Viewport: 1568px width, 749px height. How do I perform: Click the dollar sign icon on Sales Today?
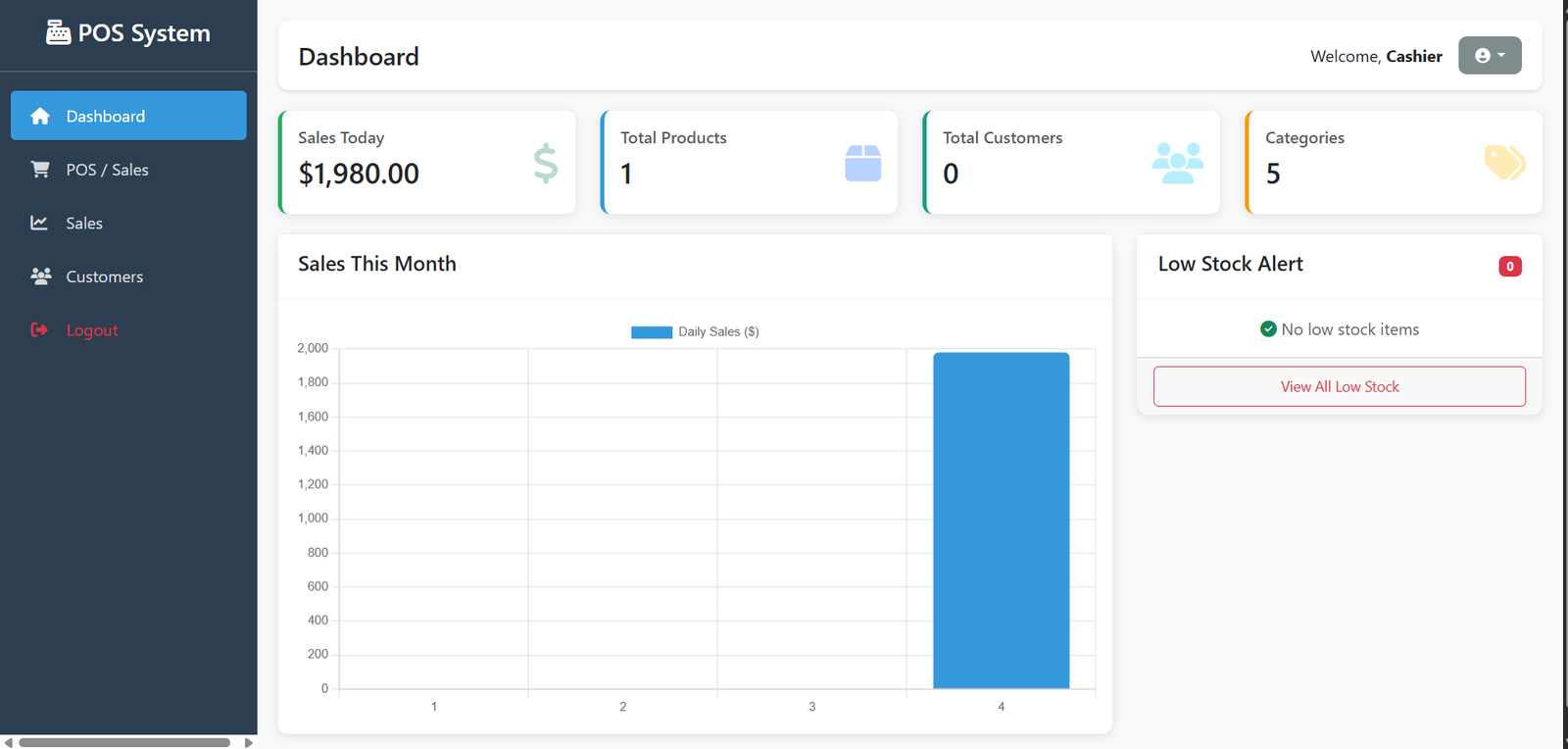click(x=545, y=163)
